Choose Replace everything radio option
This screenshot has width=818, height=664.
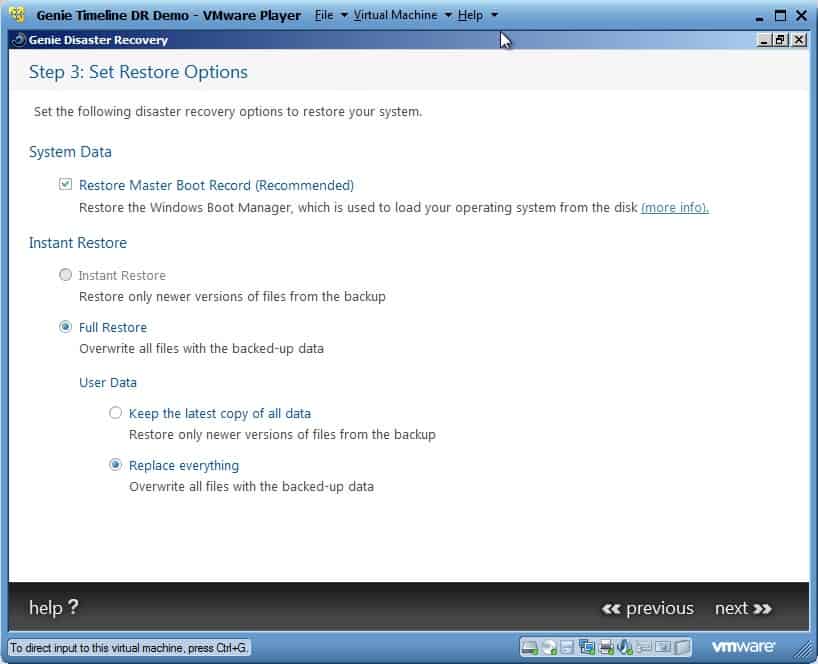coord(115,465)
